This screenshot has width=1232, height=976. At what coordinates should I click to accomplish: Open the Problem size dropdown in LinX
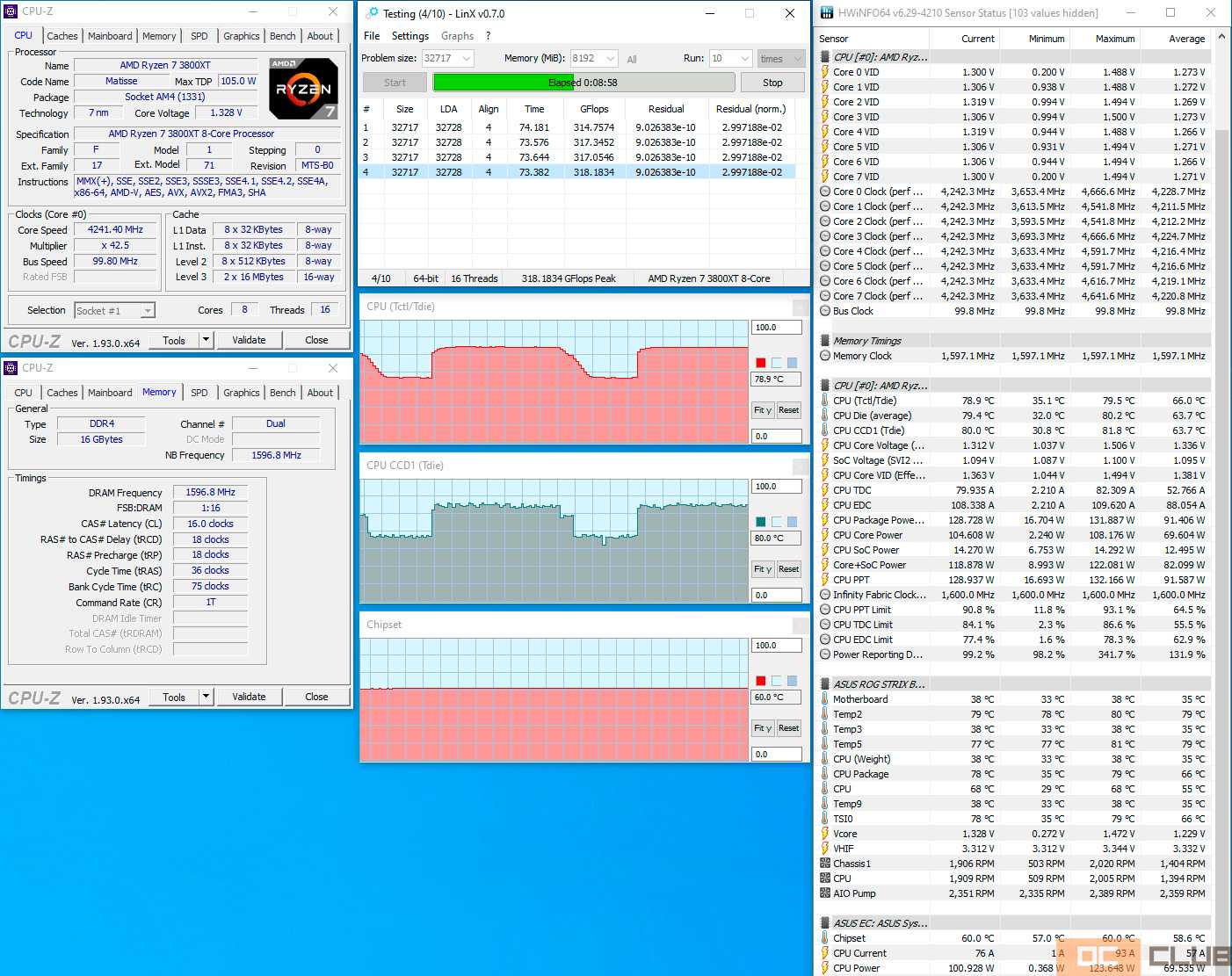[x=466, y=59]
